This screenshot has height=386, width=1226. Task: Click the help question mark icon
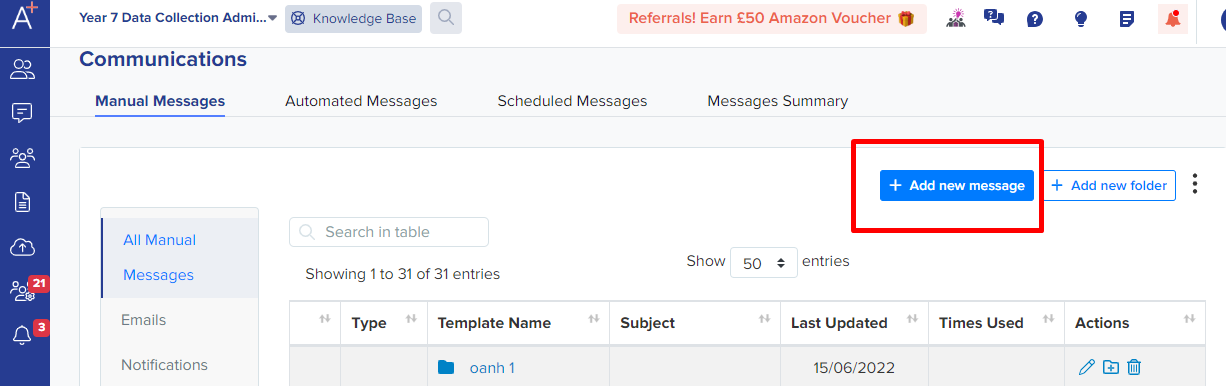tap(1035, 19)
